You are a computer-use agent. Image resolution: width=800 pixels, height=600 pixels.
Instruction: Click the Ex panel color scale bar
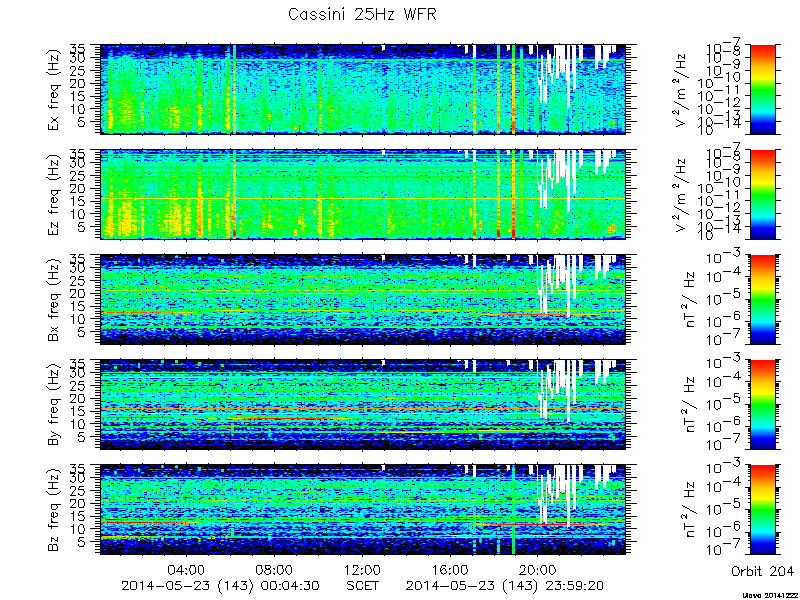click(763, 89)
